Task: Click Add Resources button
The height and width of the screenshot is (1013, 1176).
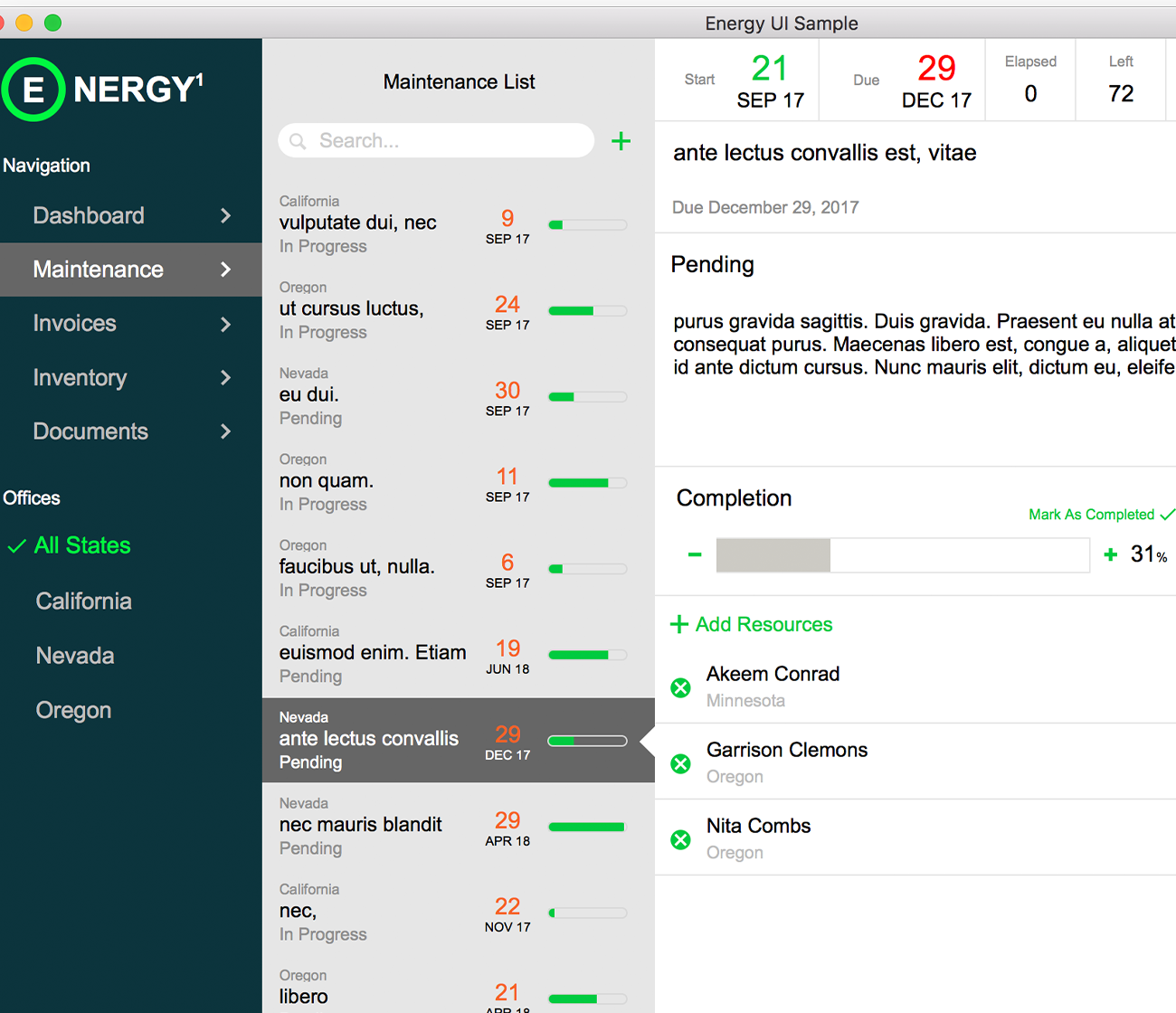Action: [x=752, y=624]
